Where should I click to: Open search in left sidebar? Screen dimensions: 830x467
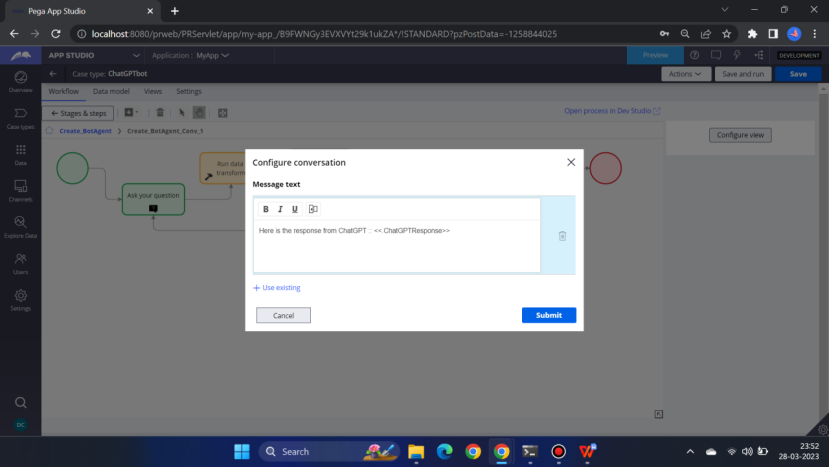click(x=21, y=403)
